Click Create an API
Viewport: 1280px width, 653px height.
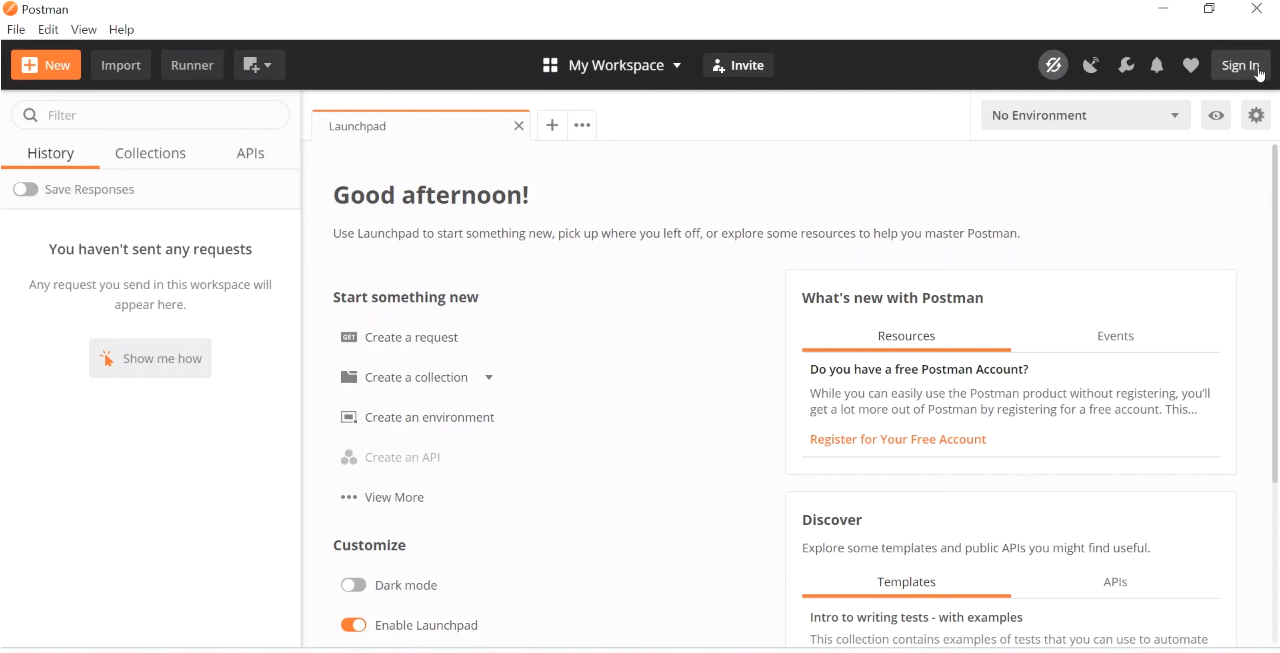click(402, 457)
